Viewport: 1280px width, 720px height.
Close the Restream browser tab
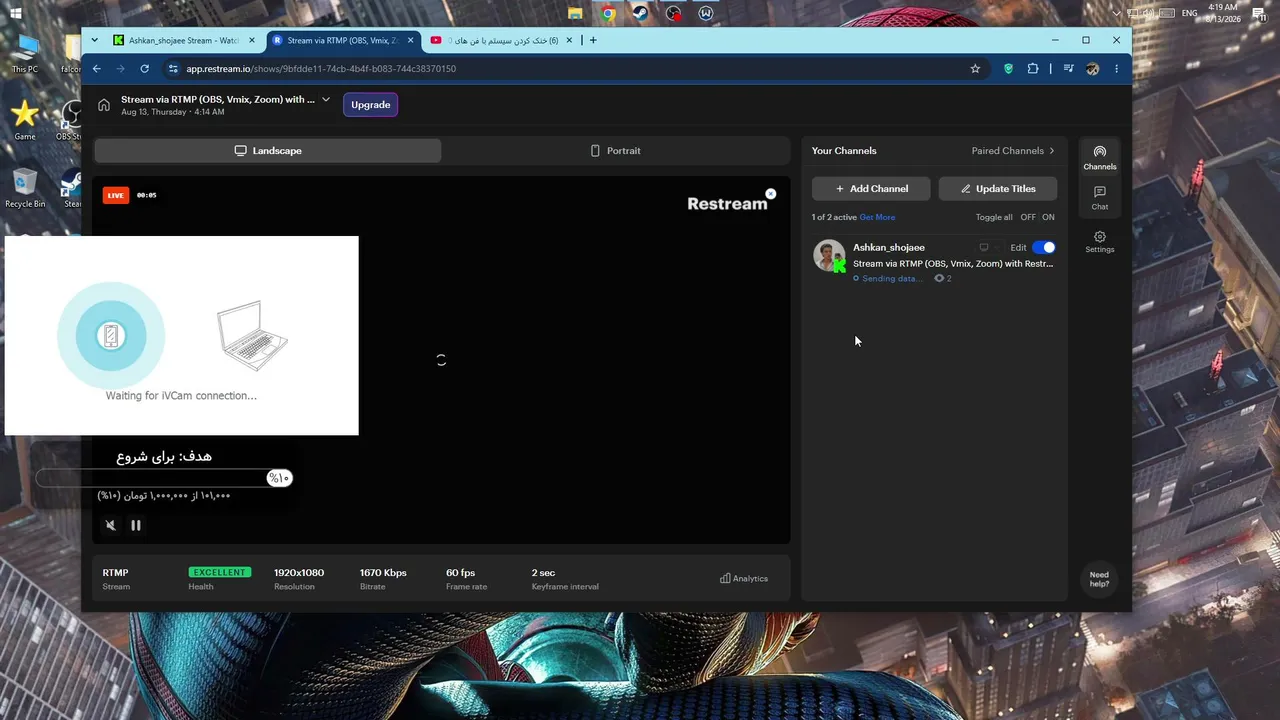point(409,40)
